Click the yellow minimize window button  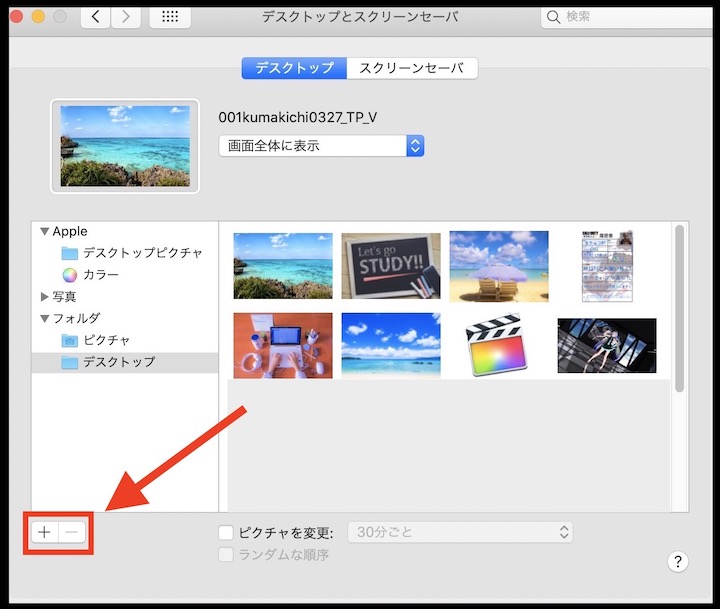38,17
